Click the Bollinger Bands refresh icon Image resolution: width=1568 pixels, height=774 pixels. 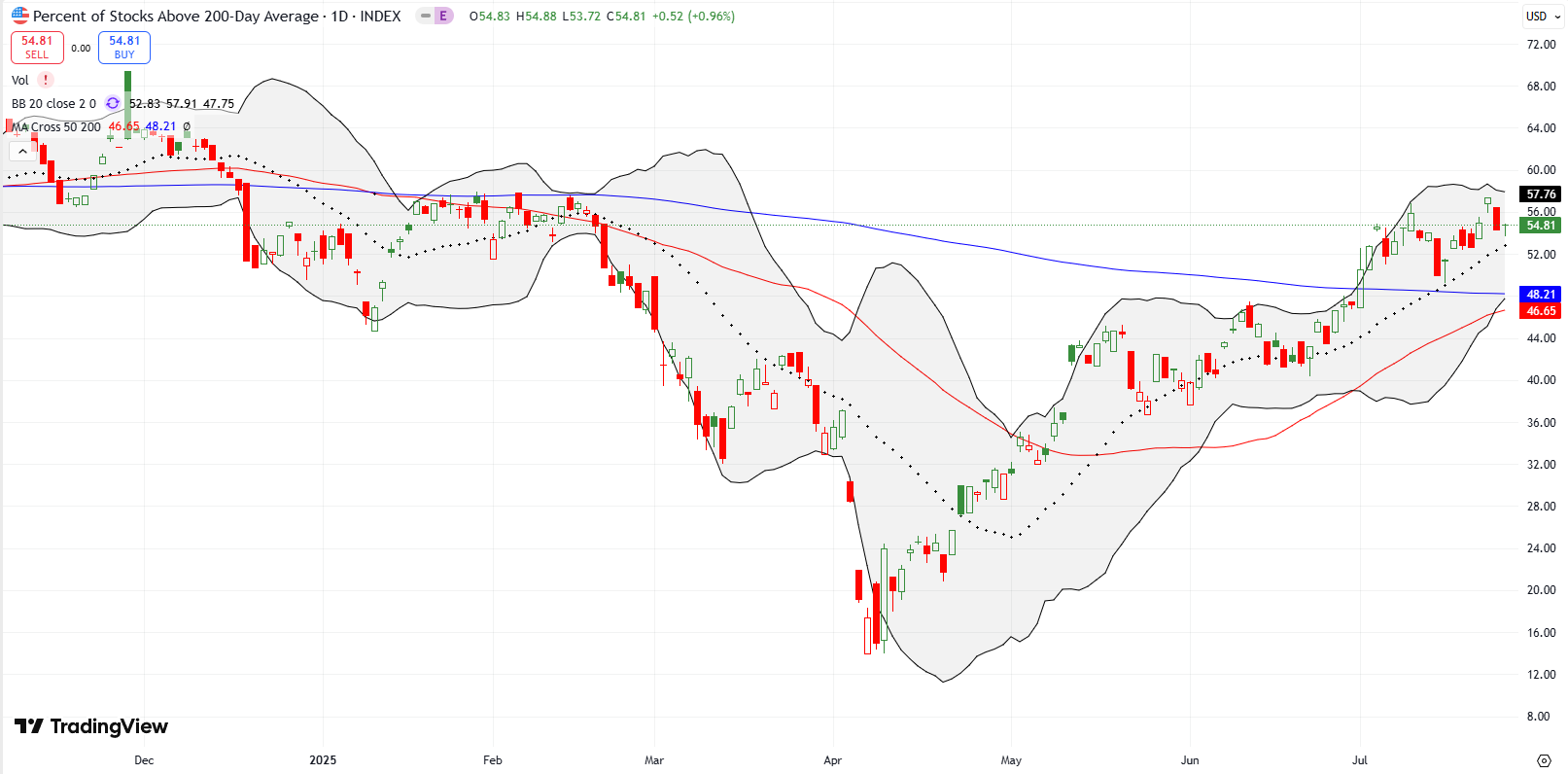(113, 104)
